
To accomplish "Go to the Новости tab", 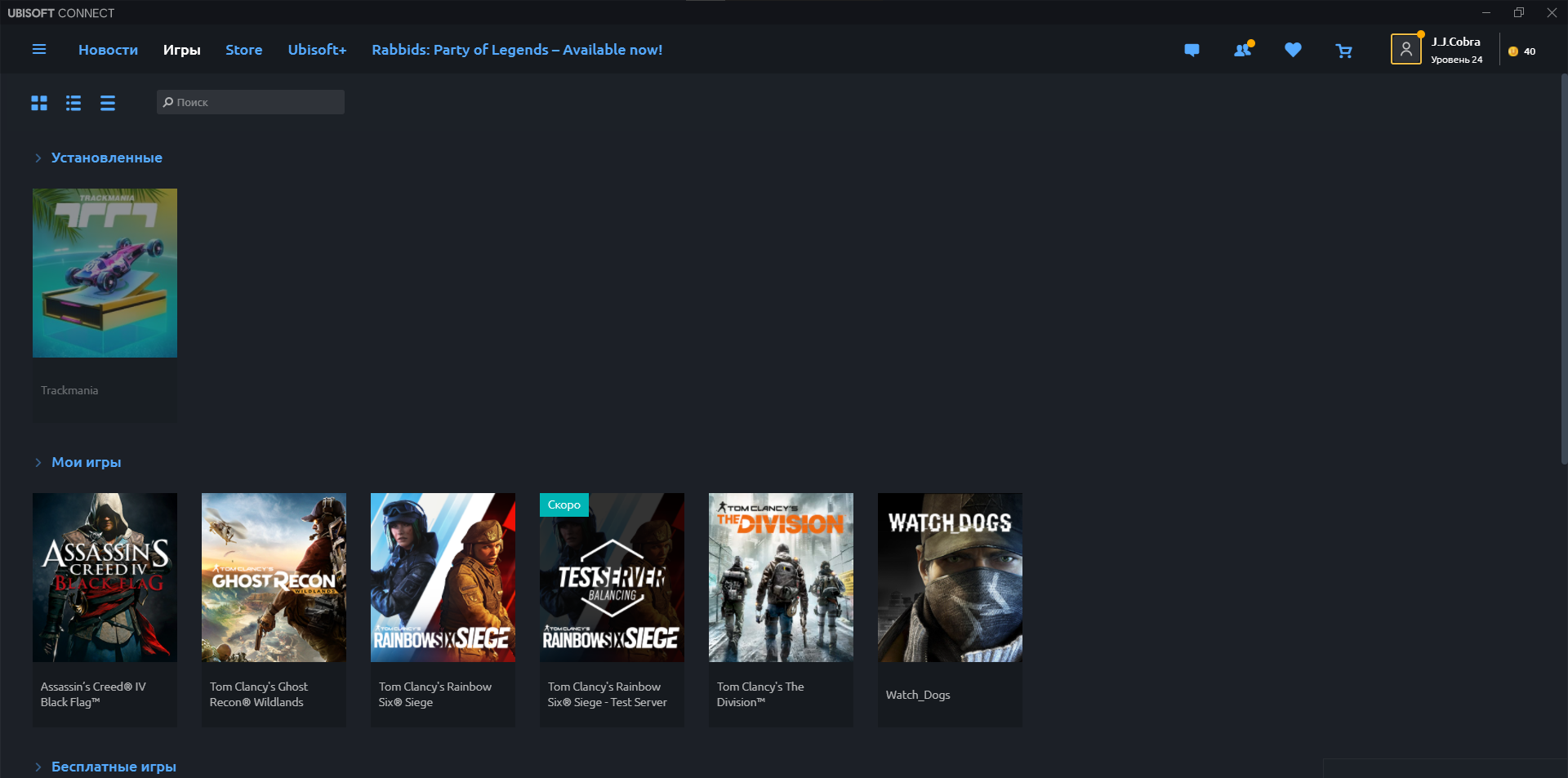I will point(108,50).
